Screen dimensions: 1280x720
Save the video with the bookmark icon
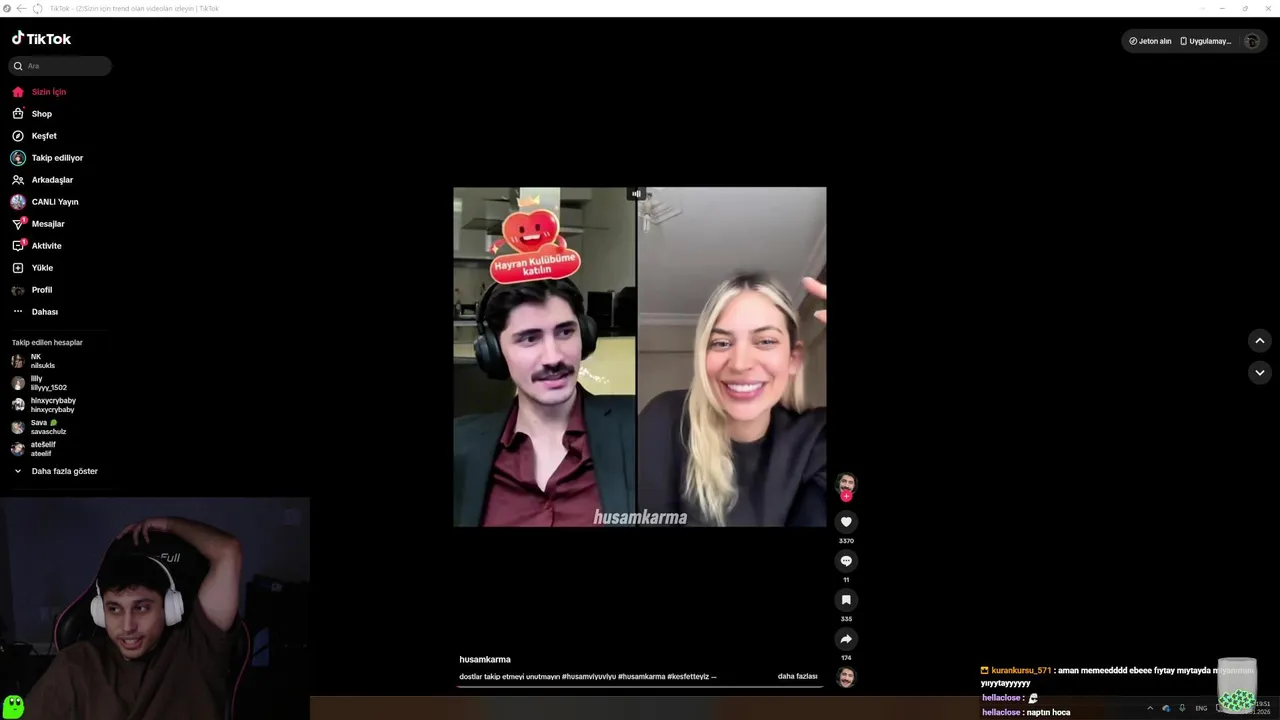[x=846, y=600]
